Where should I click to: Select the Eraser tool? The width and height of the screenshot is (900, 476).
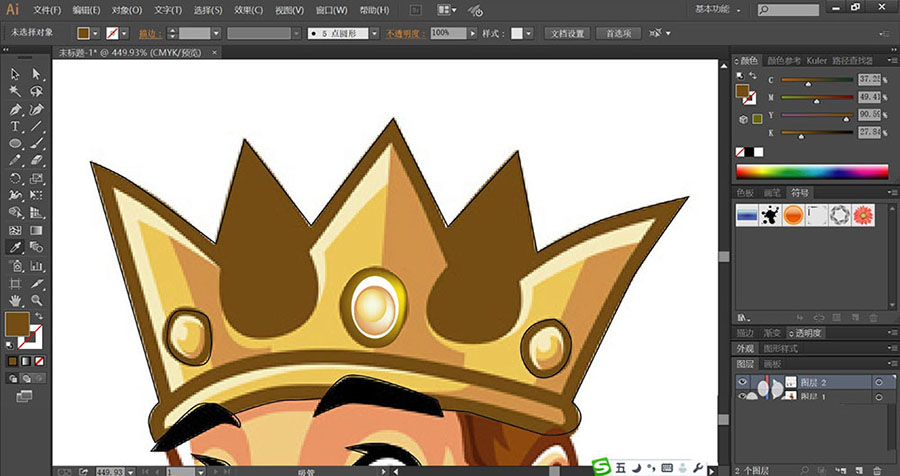tap(37, 161)
